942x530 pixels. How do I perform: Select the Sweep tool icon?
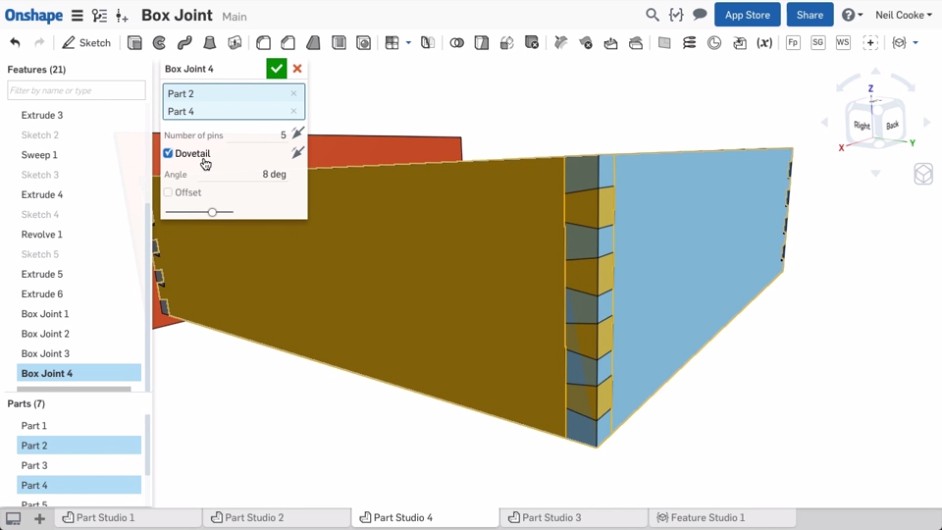tap(185, 43)
